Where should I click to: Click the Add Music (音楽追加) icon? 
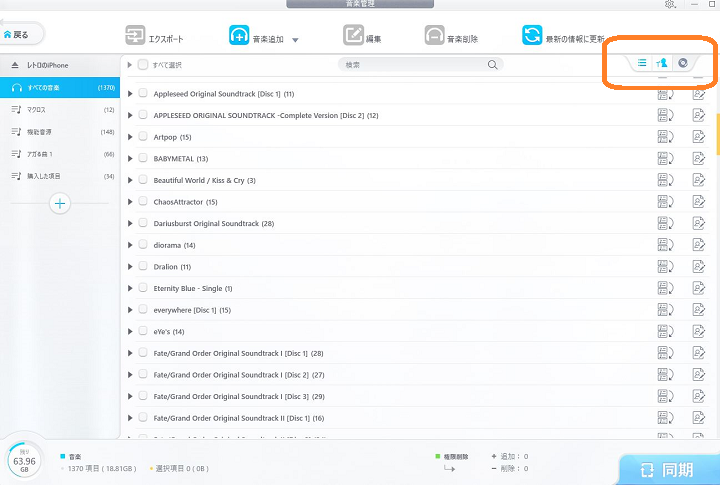point(239,35)
